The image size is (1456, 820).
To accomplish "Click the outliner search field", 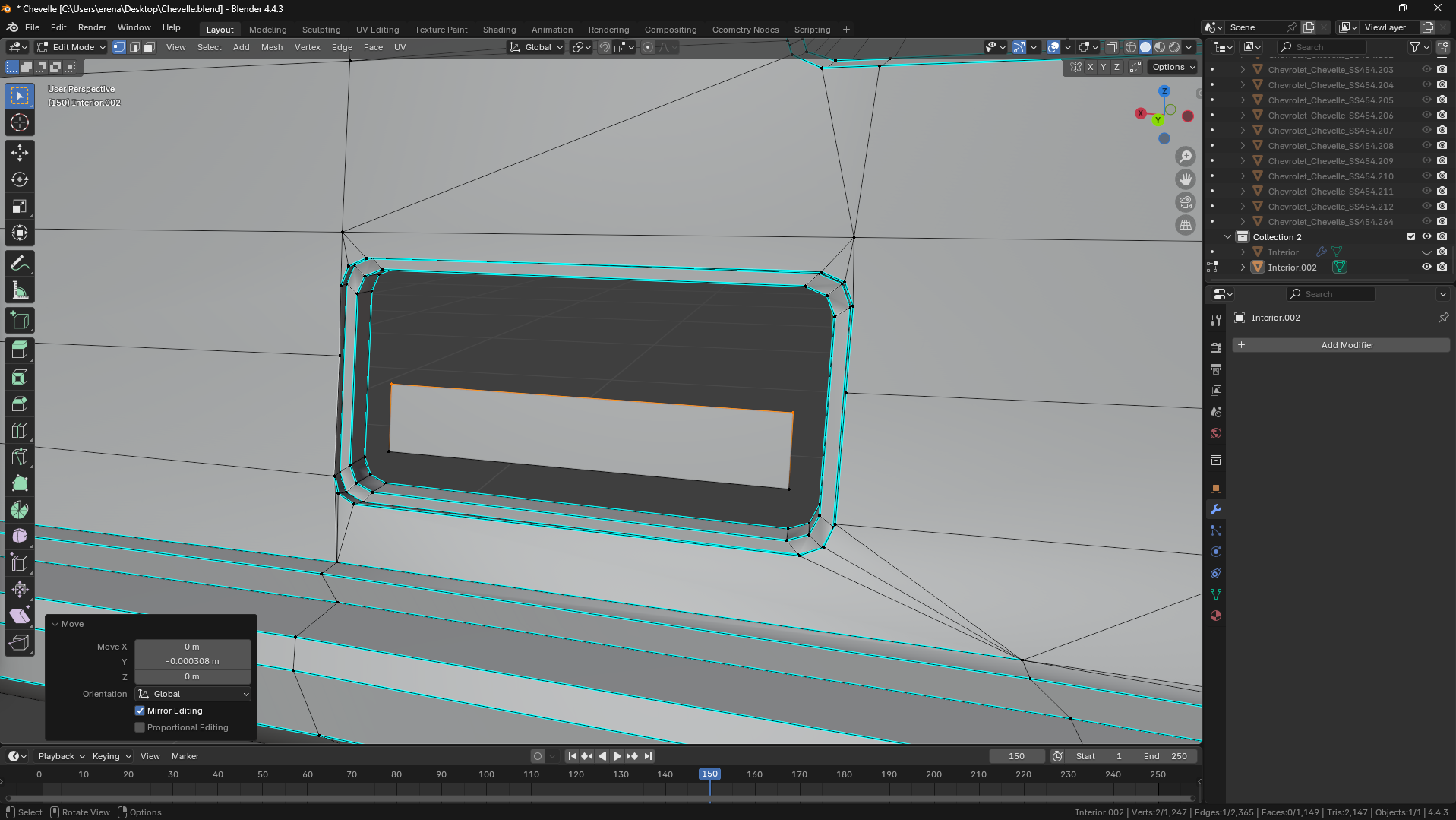I will tap(1321, 47).
